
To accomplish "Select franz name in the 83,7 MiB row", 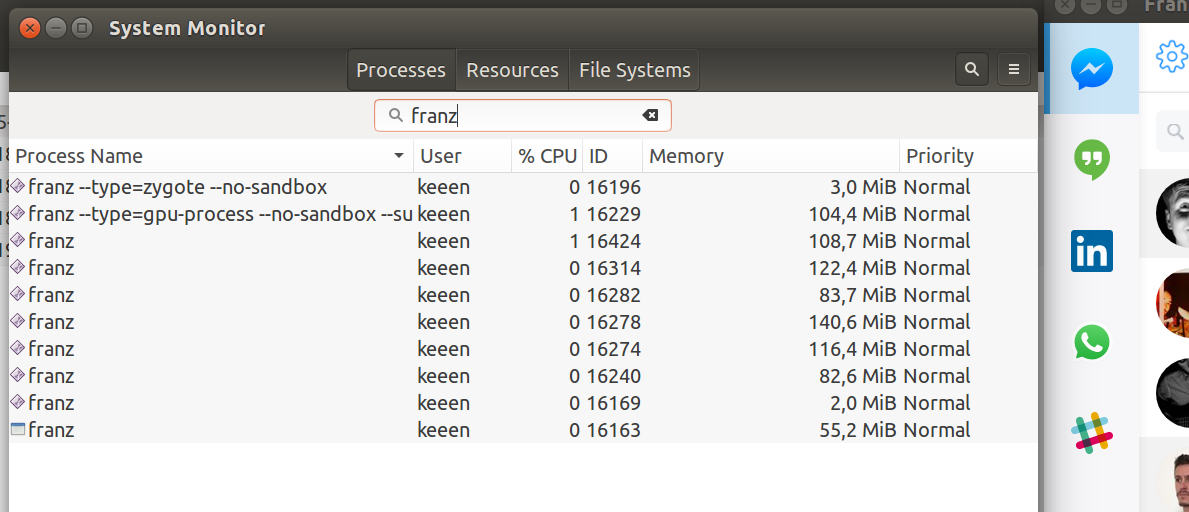I will tap(51, 295).
